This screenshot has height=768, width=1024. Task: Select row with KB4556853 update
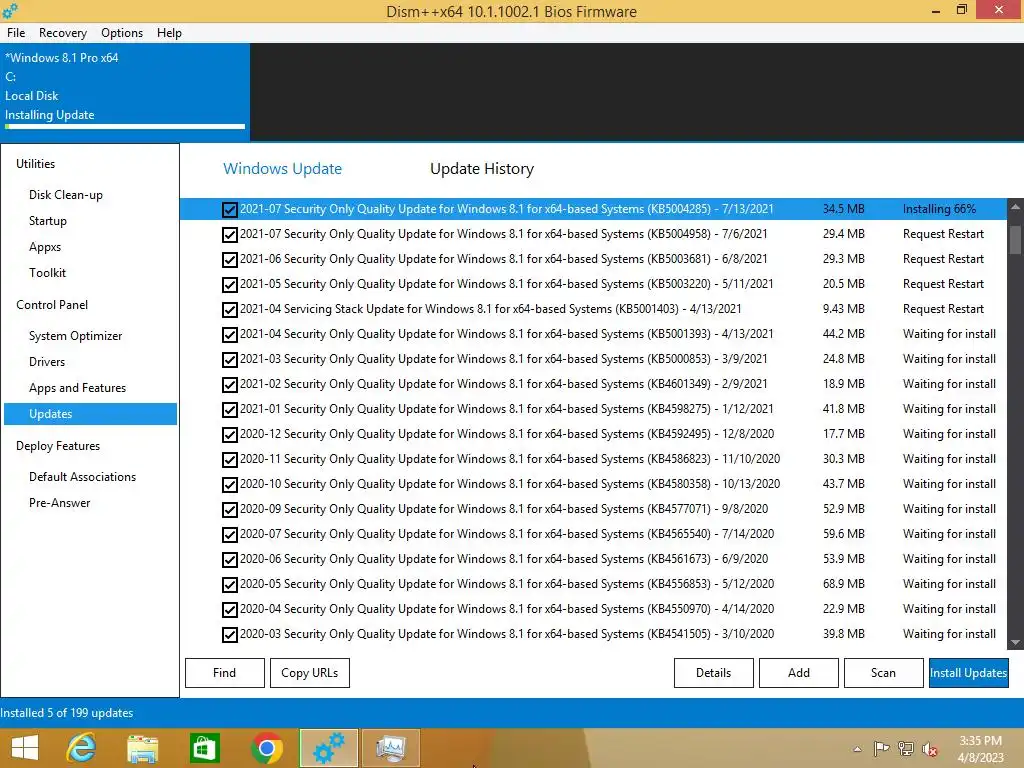point(593,584)
